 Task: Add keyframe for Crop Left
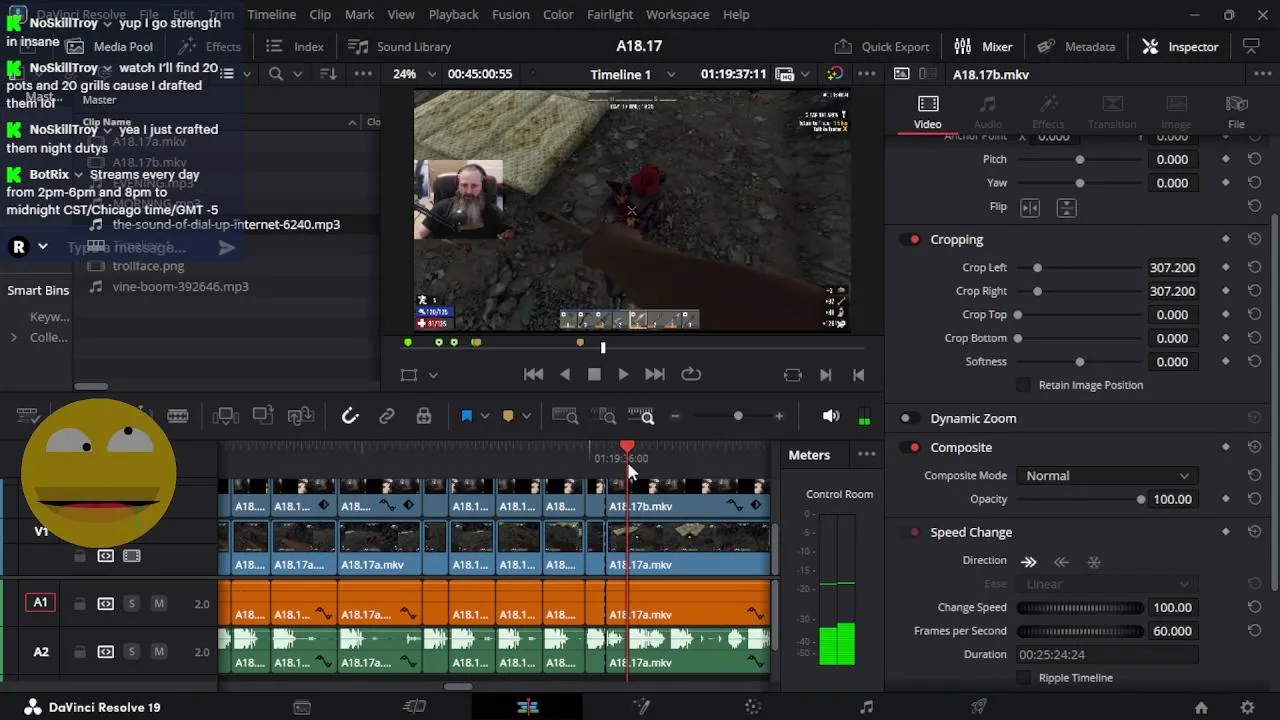[1226, 267]
